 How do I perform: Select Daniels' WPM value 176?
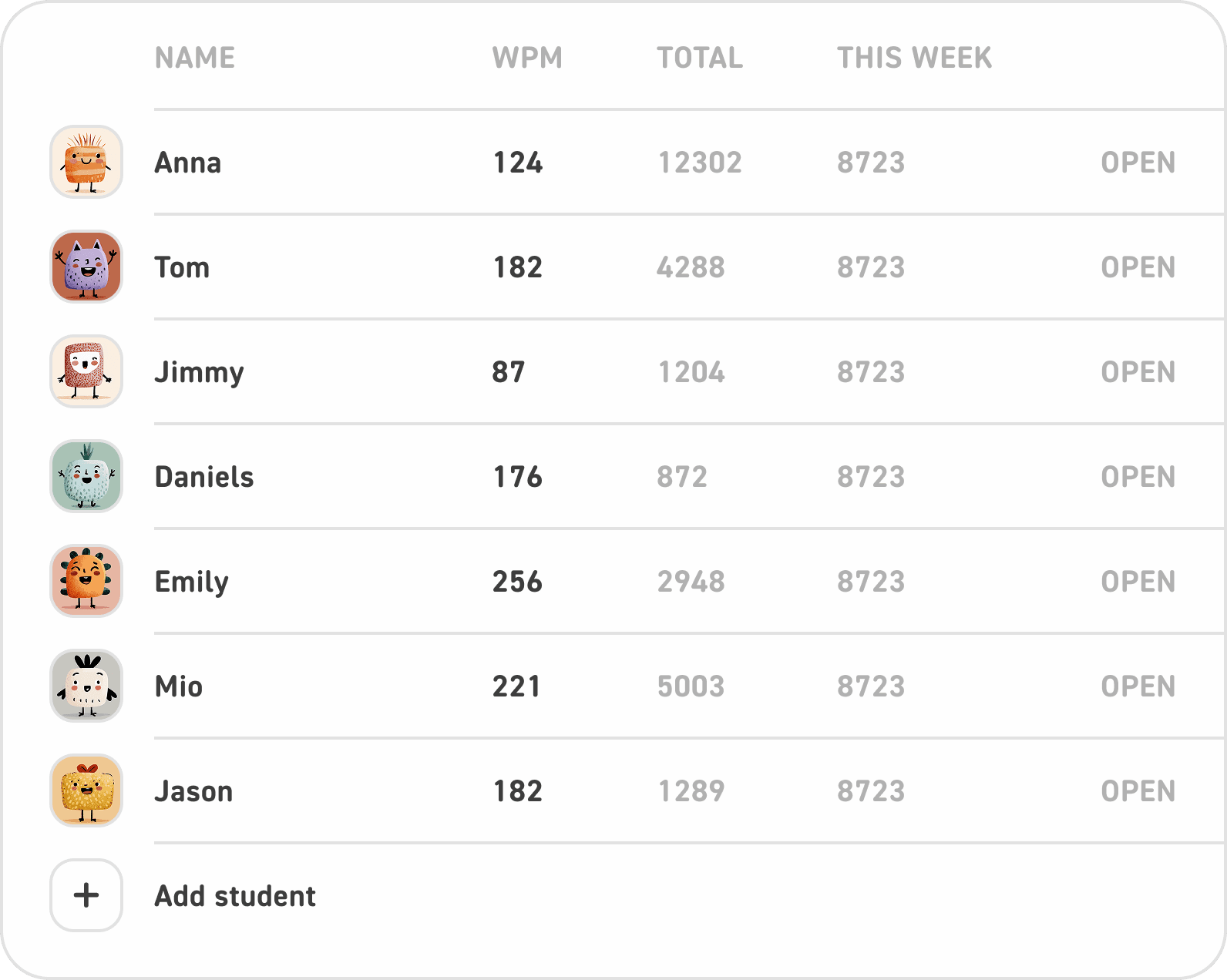point(518,477)
